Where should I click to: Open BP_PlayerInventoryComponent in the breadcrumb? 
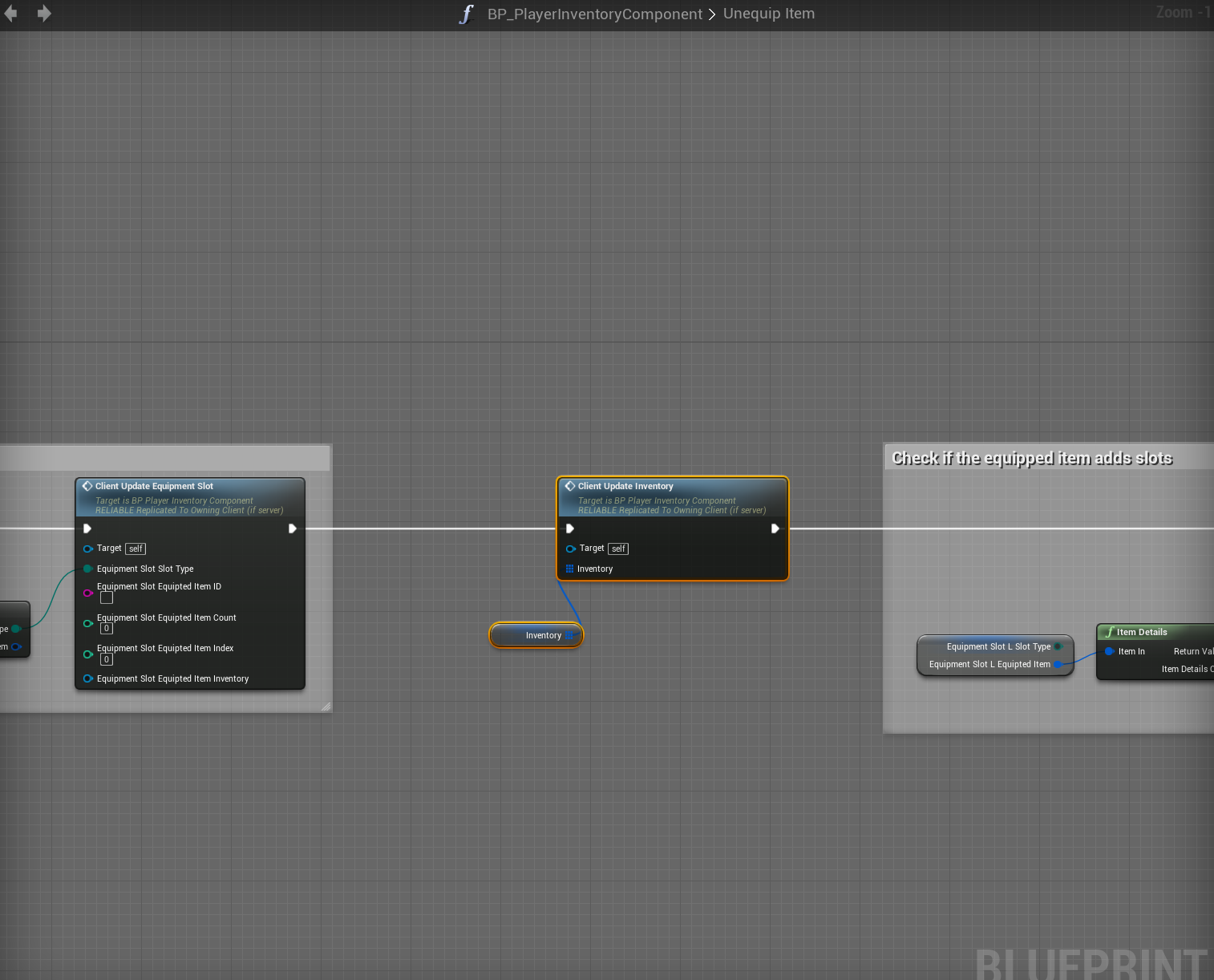(x=594, y=14)
